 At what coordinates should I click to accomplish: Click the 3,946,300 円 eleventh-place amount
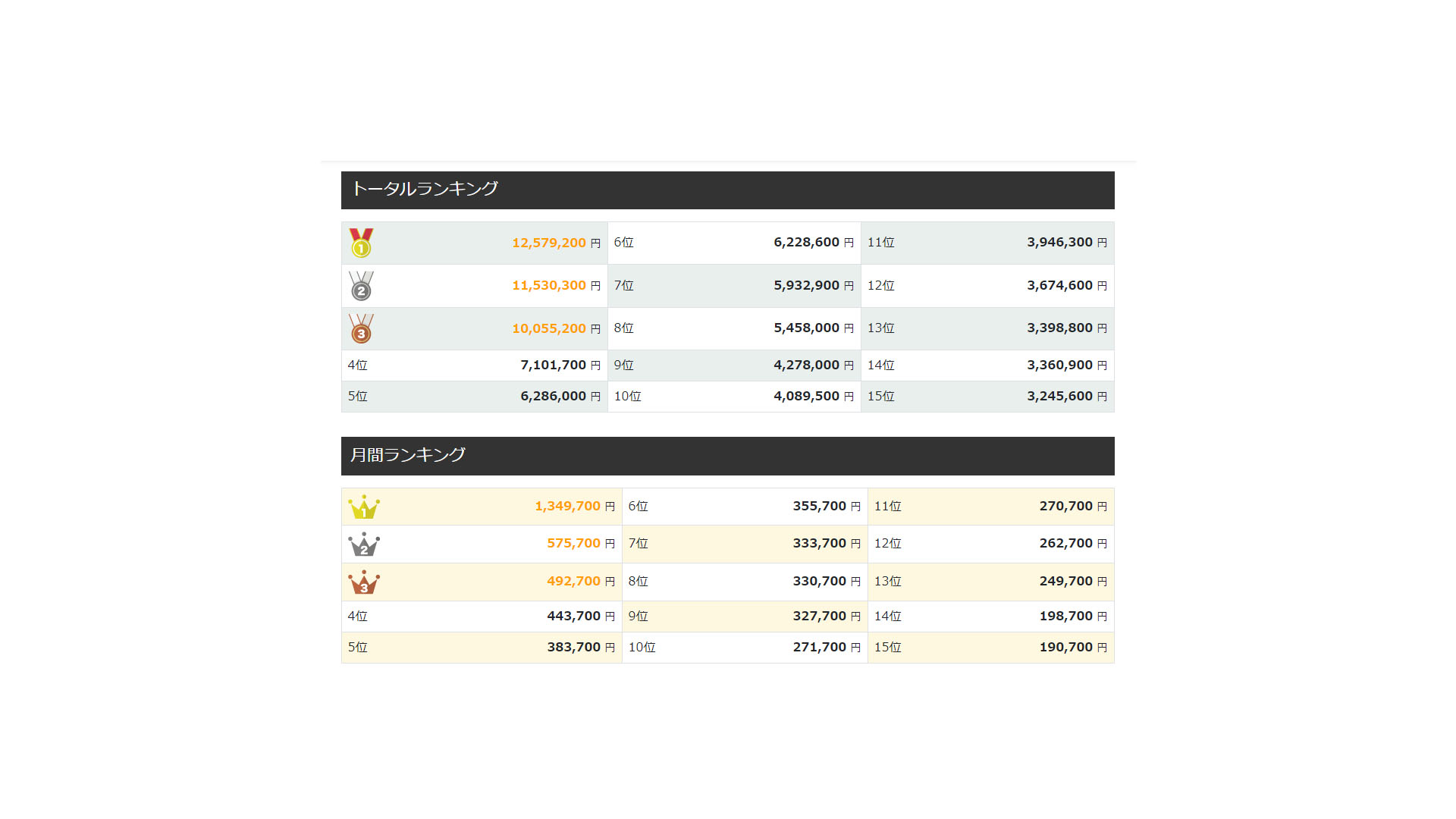coord(1066,243)
